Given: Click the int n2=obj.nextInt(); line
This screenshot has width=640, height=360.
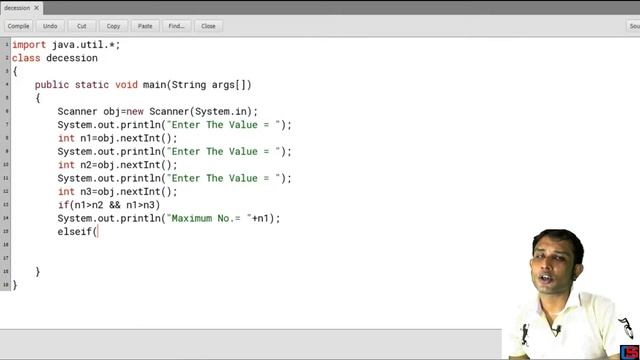Looking at the screenshot, I should coord(118,164).
